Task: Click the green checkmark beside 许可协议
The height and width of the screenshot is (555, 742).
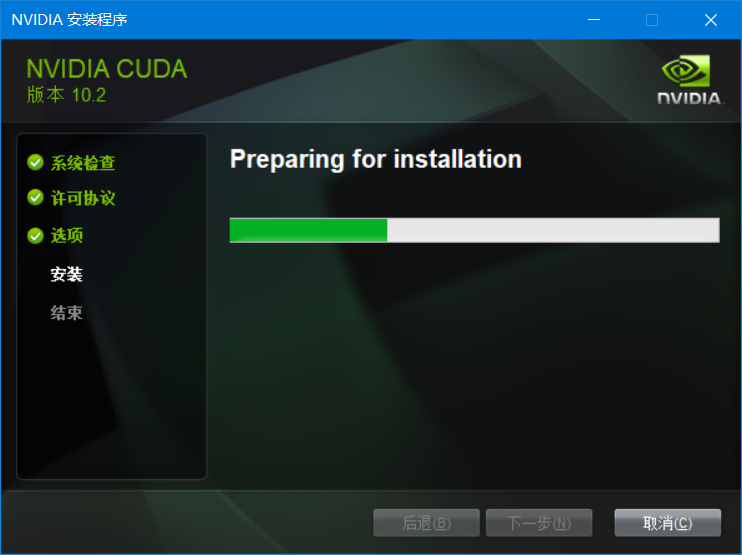Action: point(35,197)
